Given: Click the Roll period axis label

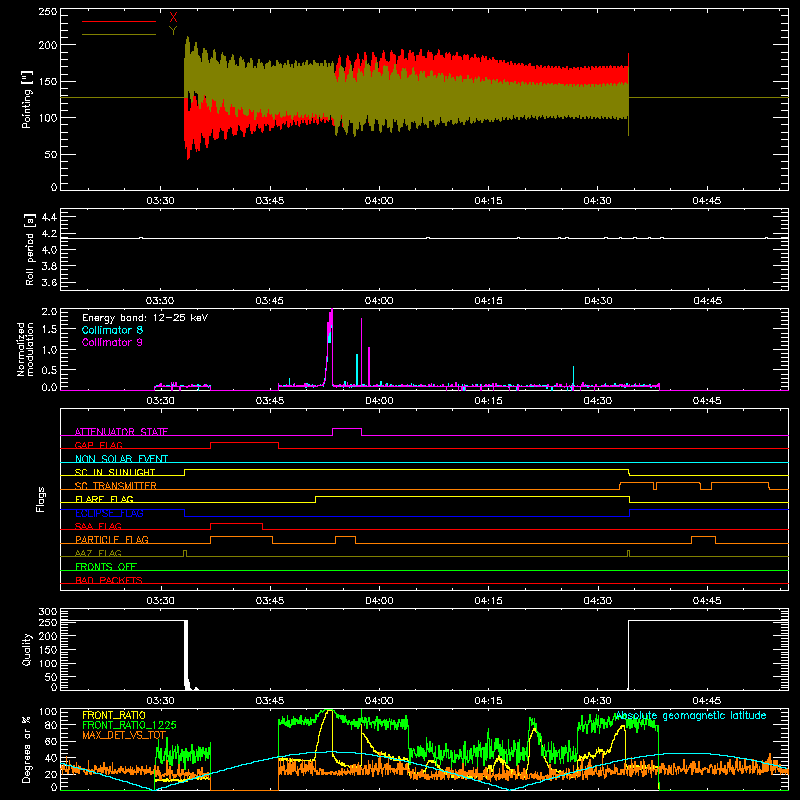Looking at the screenshot, I should point(29,249).
